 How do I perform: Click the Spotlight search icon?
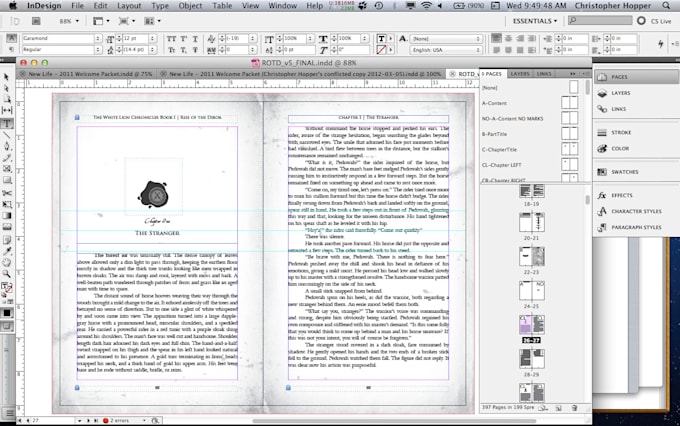point(666,6)
